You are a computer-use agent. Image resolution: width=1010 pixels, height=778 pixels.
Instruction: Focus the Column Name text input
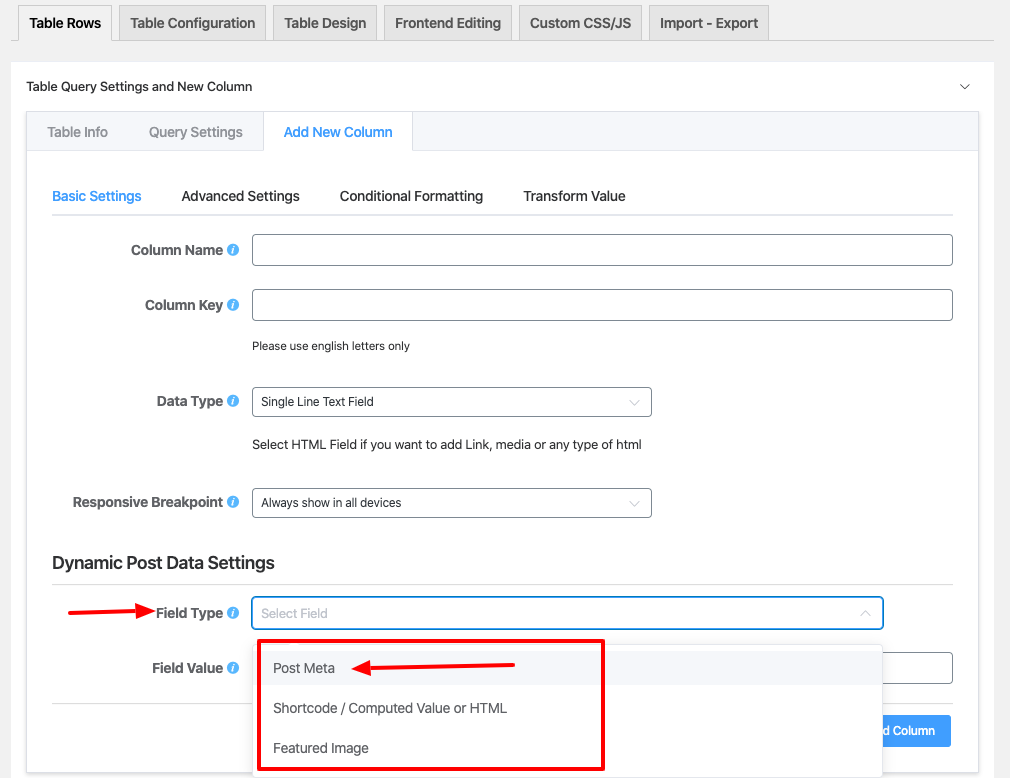601,250
